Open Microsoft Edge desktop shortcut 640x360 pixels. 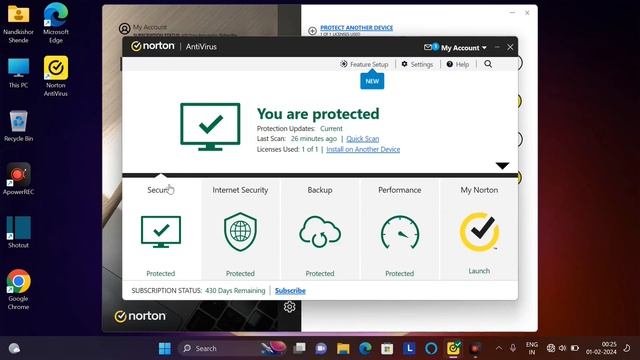coord(56,23)
